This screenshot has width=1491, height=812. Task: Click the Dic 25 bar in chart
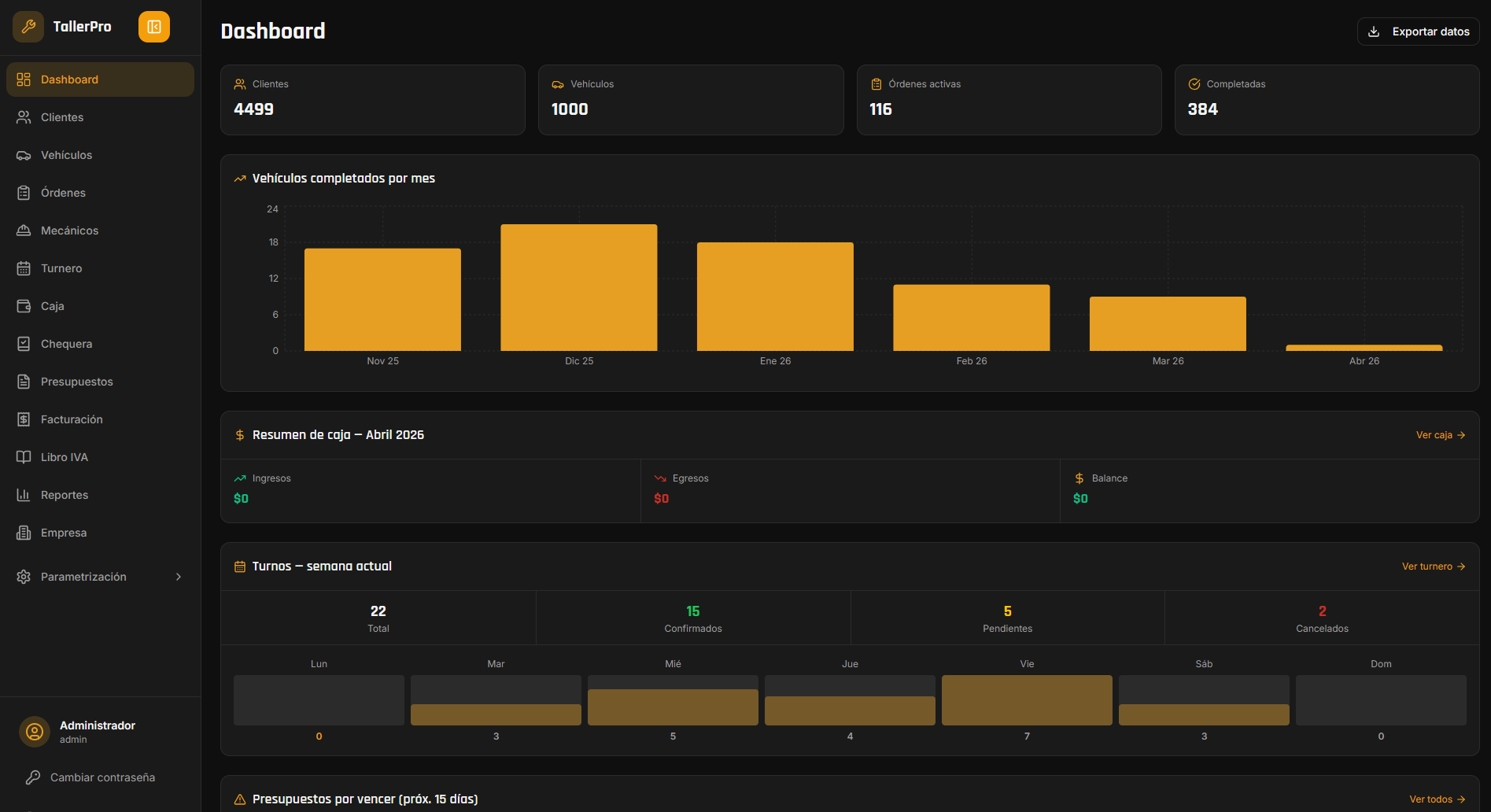point(579,288)
